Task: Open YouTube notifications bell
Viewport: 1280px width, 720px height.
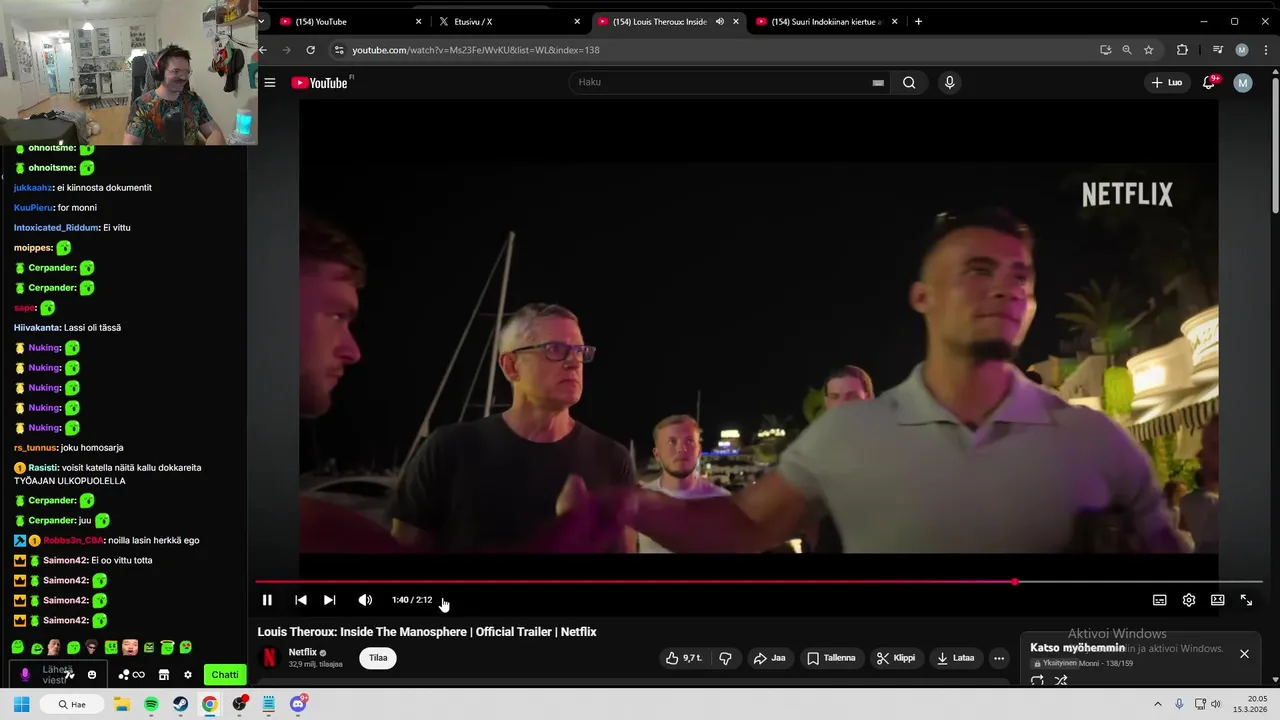Action: click(1209, 83)
